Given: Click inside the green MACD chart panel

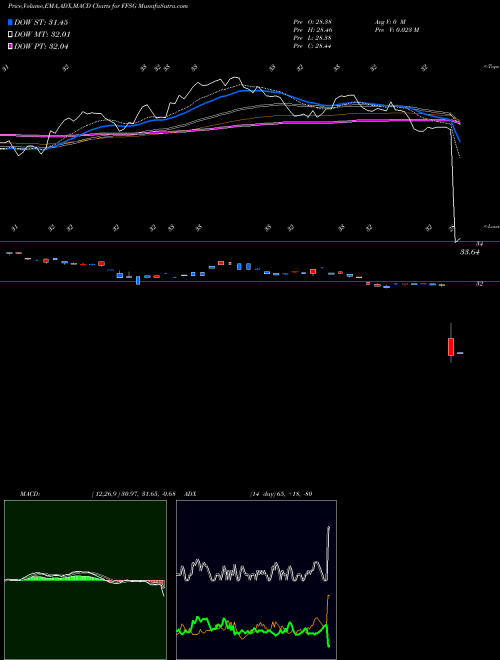Looking at the screenshot, I should pyautogui.click(x=85, y=580).
